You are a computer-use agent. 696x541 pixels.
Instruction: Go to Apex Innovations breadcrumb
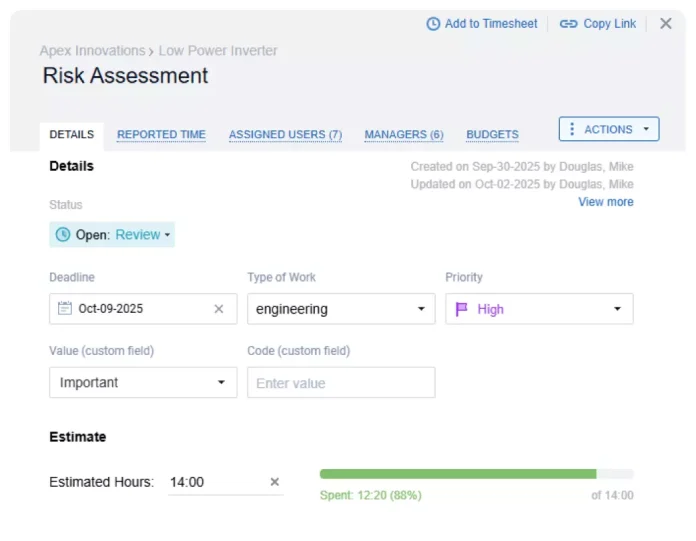point(92,51)
